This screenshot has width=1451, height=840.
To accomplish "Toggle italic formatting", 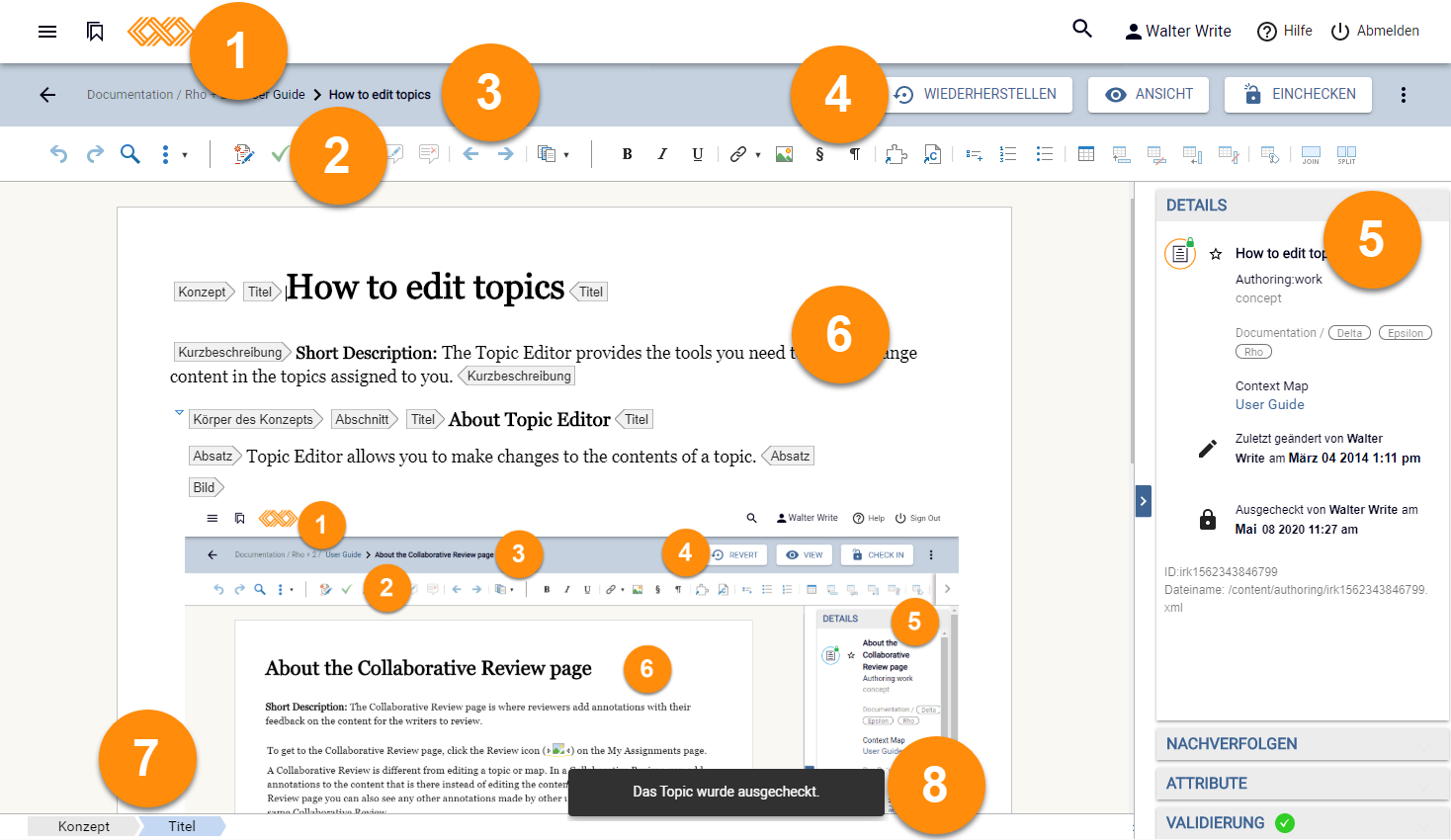I will (x=662, y=154).
